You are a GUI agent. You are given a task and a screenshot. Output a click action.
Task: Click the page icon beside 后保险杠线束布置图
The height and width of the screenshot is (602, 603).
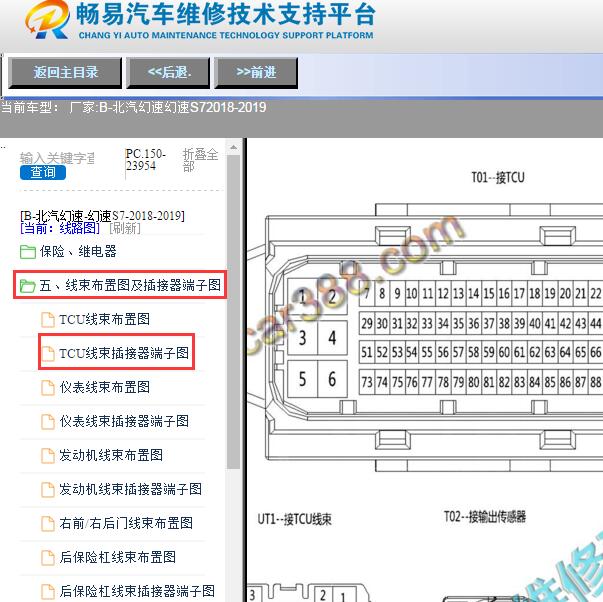(48, 558)
